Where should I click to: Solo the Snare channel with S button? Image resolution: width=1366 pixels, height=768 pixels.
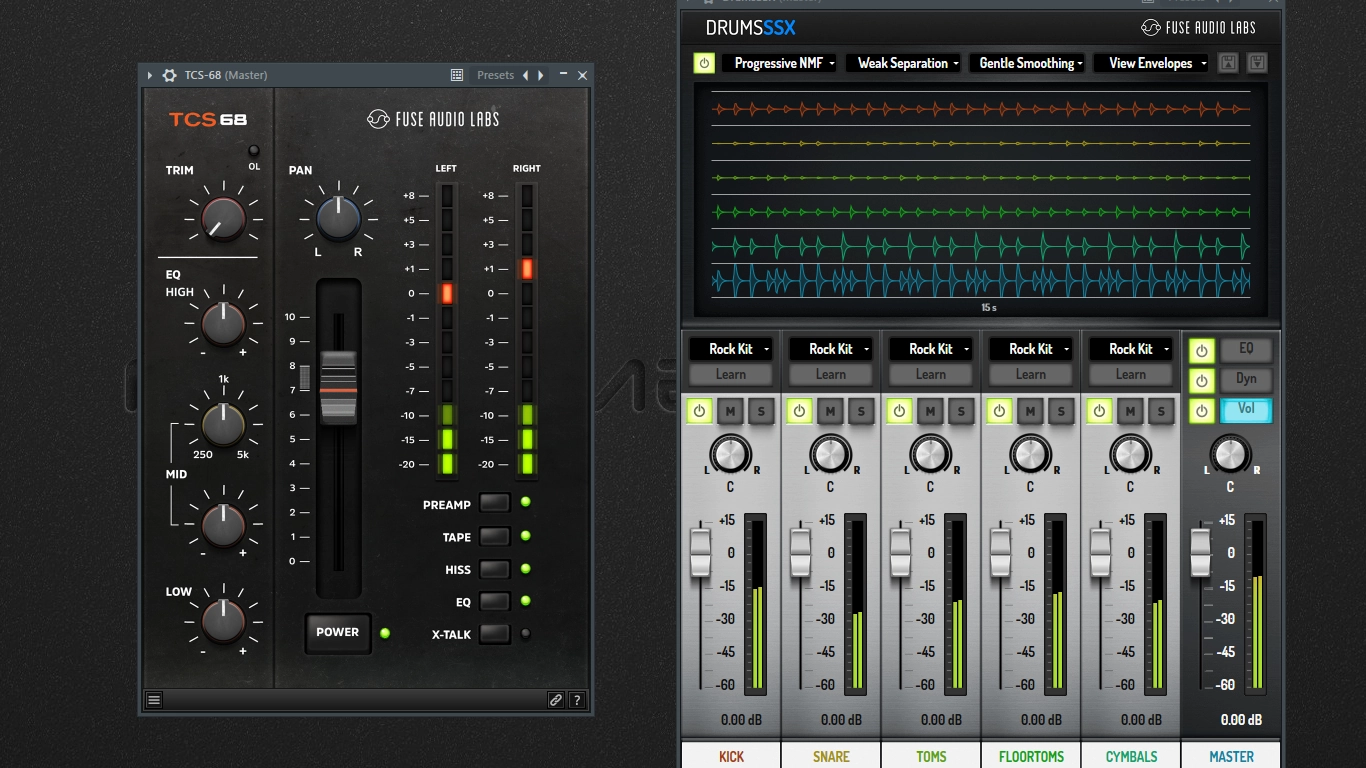(x=861, y=411)
